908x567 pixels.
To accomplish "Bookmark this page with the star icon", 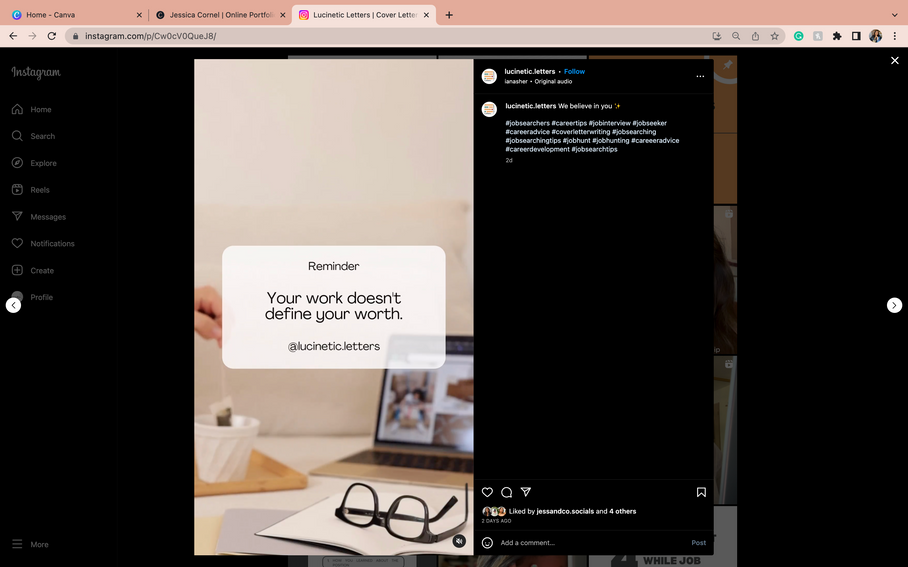I will pyautogui.click(x=774, y=36).
